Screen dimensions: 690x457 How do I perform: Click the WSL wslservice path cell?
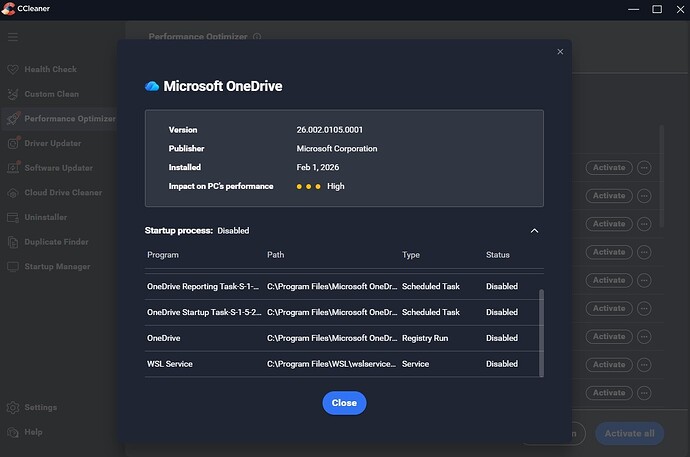[331, 364]
